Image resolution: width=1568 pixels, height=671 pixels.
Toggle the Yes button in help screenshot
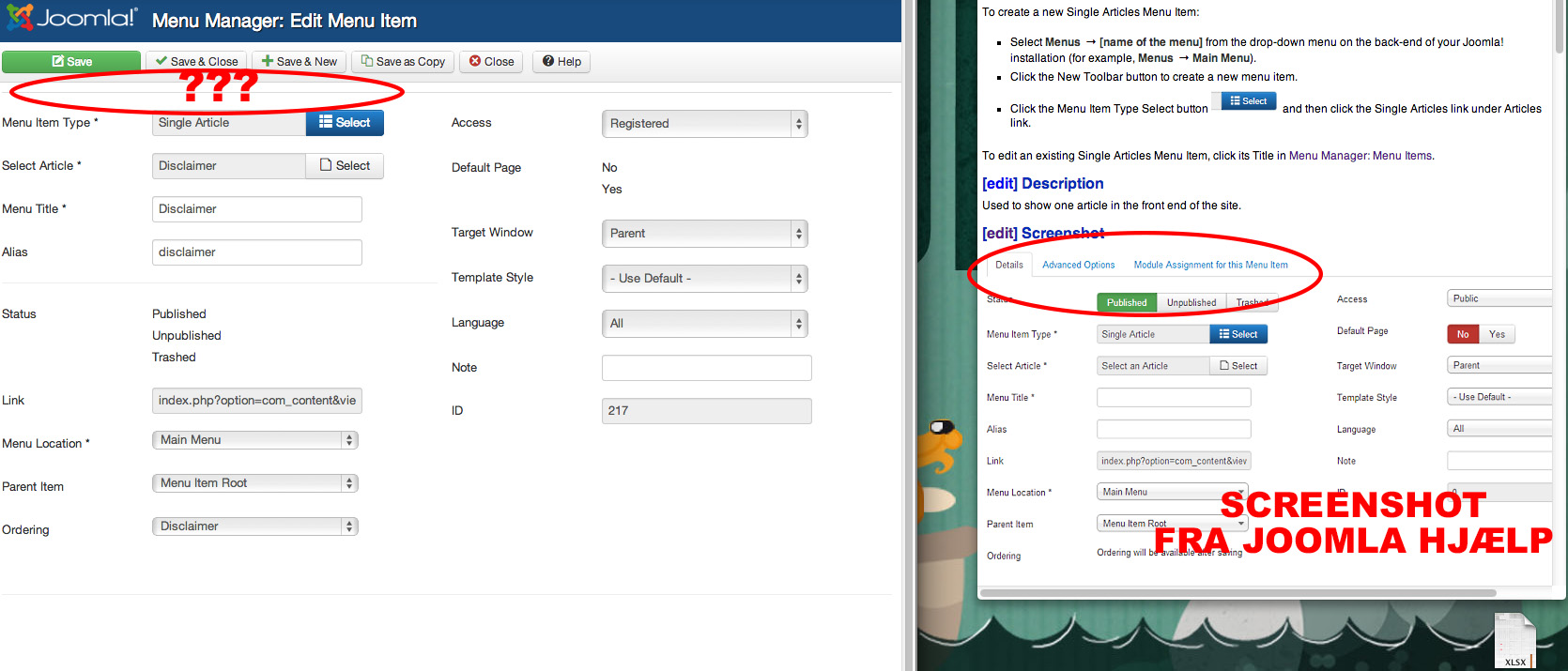1498,334
